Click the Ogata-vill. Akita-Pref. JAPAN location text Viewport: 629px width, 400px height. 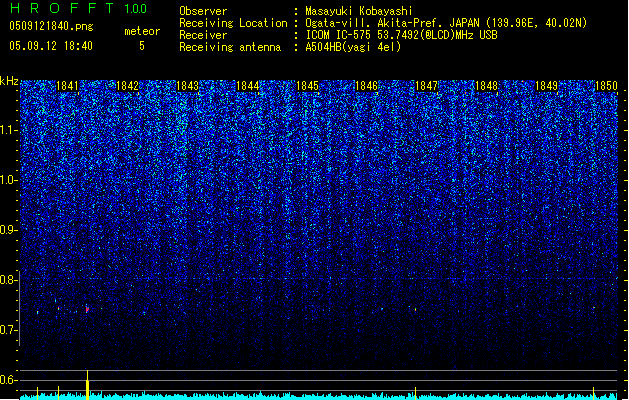point(446,23)
